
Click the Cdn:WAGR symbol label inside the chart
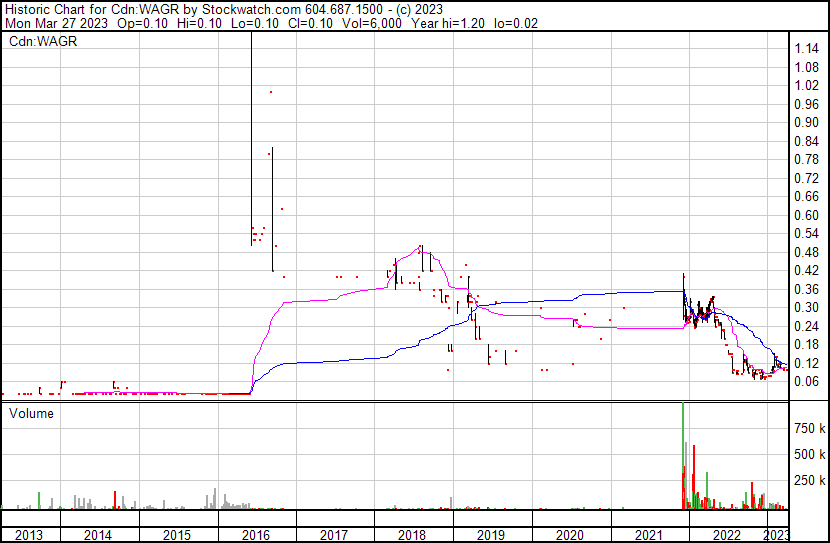[43, 42]
